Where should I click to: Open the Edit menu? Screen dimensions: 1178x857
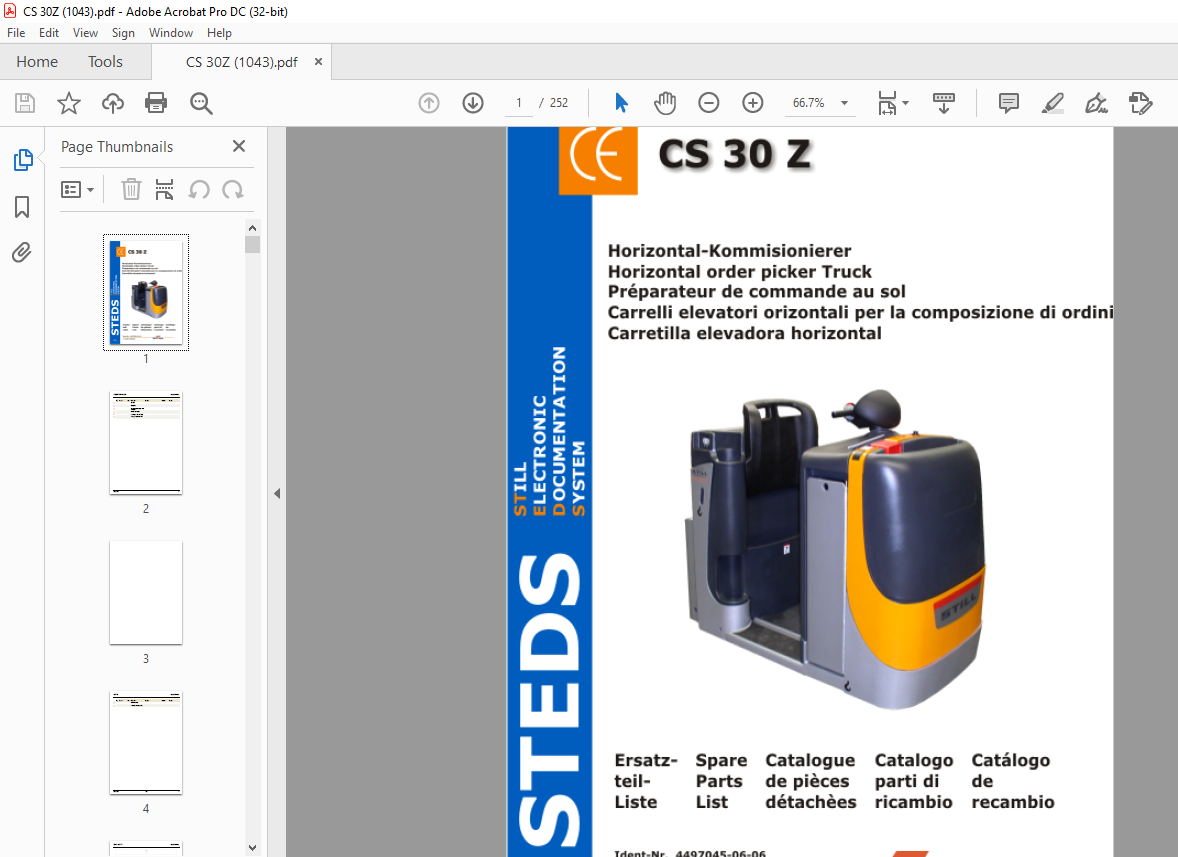tap(49, 33)
